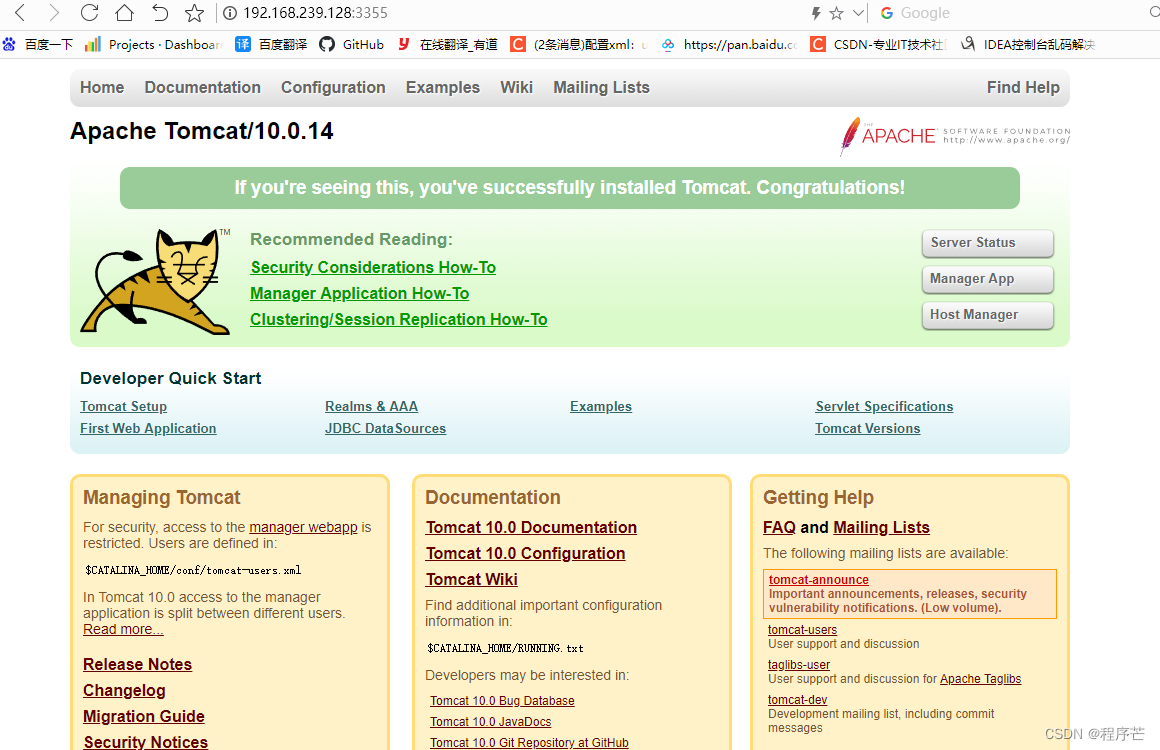View site info icon beside the address
This screenshot has width=1160, height=750.
pyautogui.click(x=230, y=13)
